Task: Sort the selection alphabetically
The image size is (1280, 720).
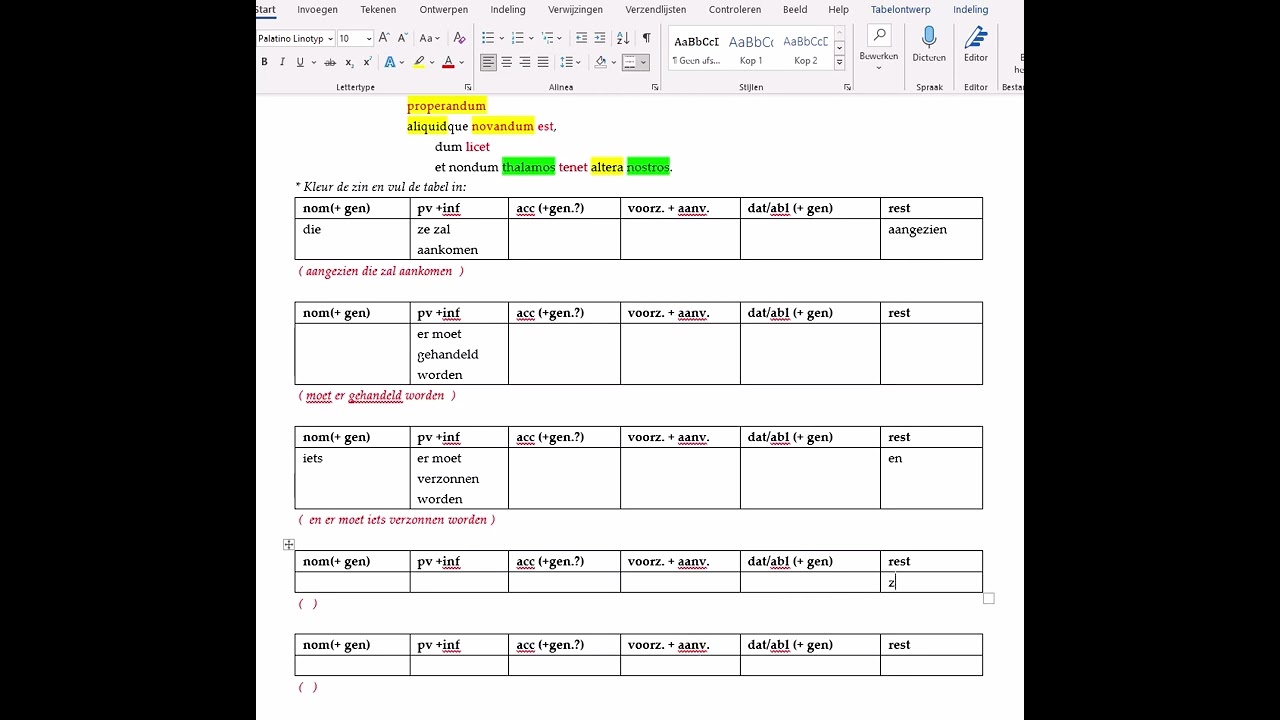Action: coord(623,38)
